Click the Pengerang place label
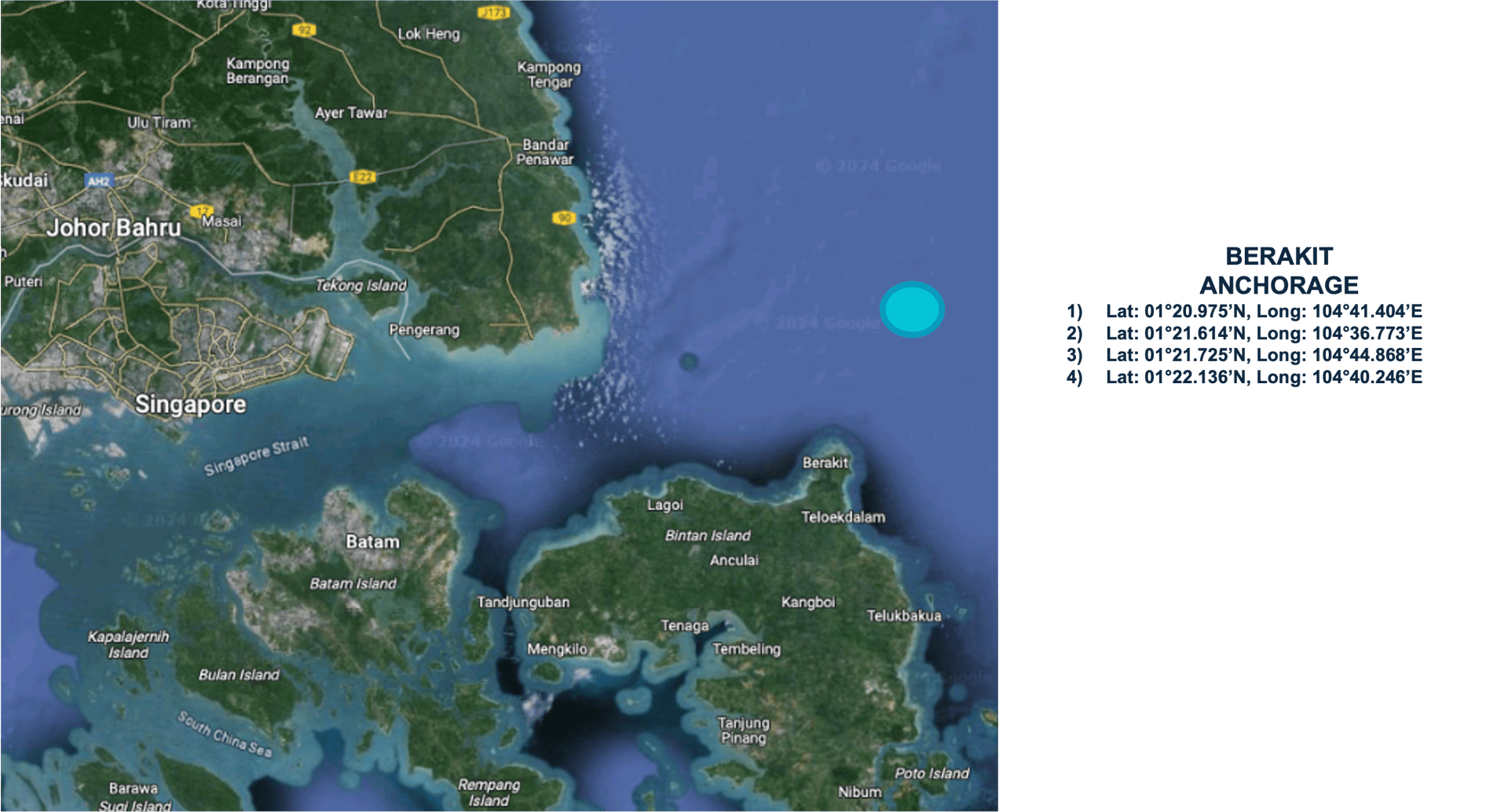1508x812 pixels. (424, 330)
